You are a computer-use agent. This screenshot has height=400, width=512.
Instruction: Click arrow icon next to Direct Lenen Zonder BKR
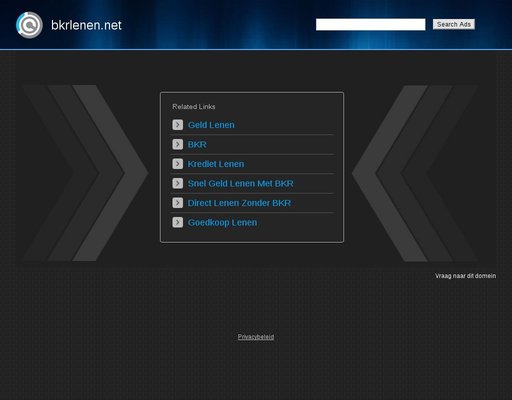tap(178, 203)
